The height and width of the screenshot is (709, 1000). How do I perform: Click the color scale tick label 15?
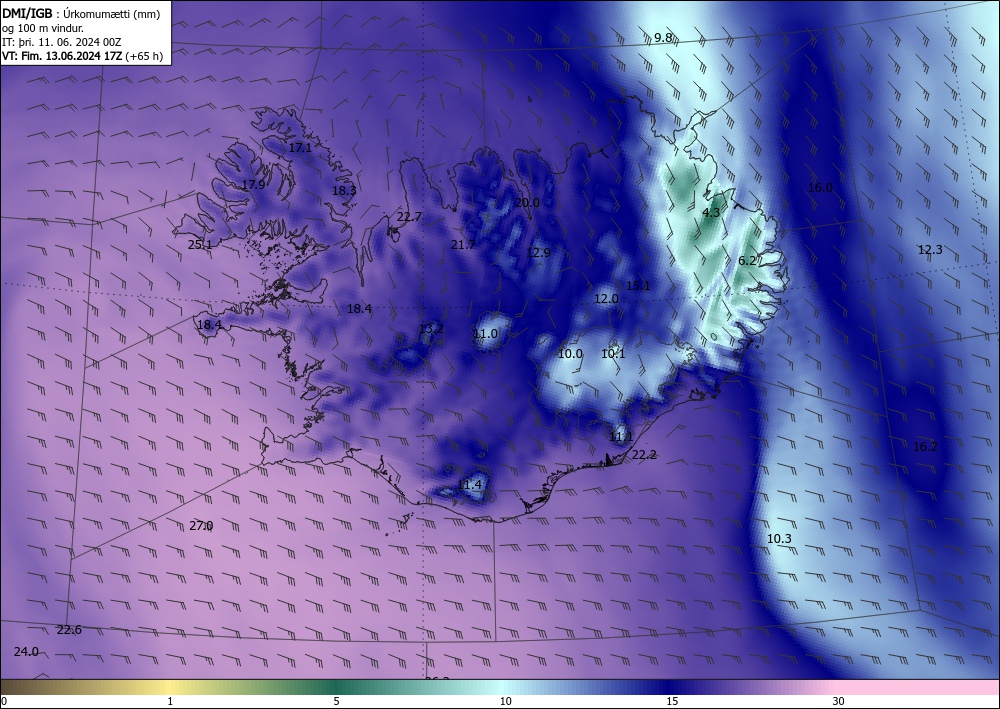[672, 701]
